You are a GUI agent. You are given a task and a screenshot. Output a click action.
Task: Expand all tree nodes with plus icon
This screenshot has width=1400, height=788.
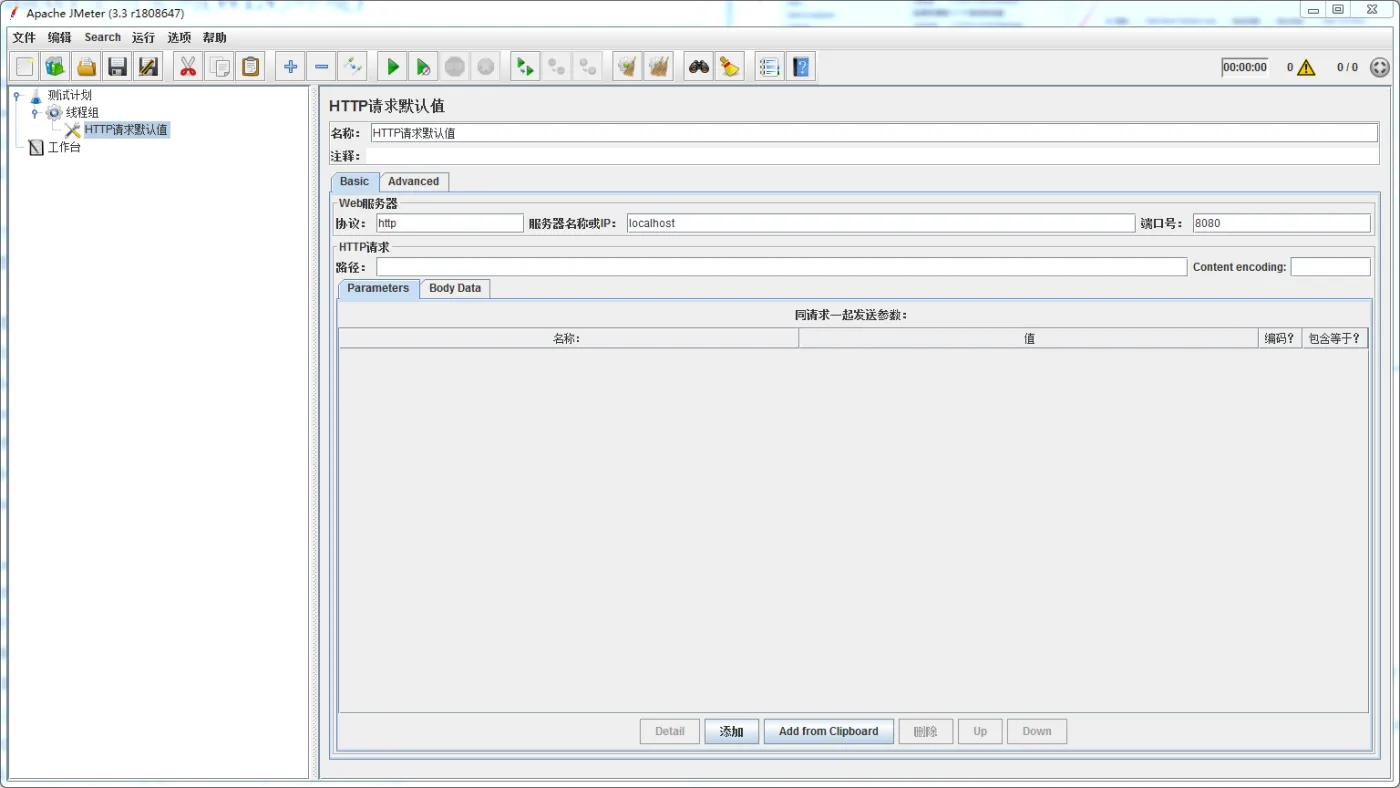(x=290, y=67)
